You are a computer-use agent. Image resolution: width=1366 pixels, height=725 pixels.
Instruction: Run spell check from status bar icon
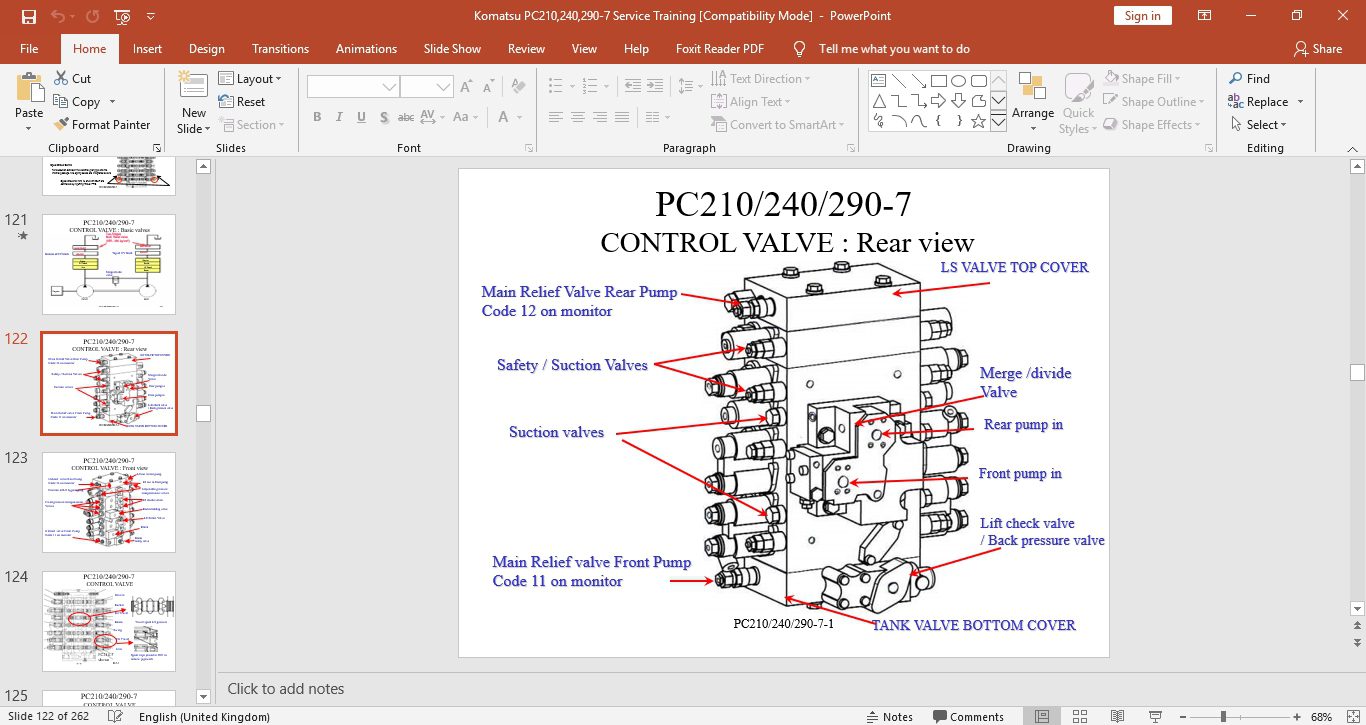click(x=116, y=716)
